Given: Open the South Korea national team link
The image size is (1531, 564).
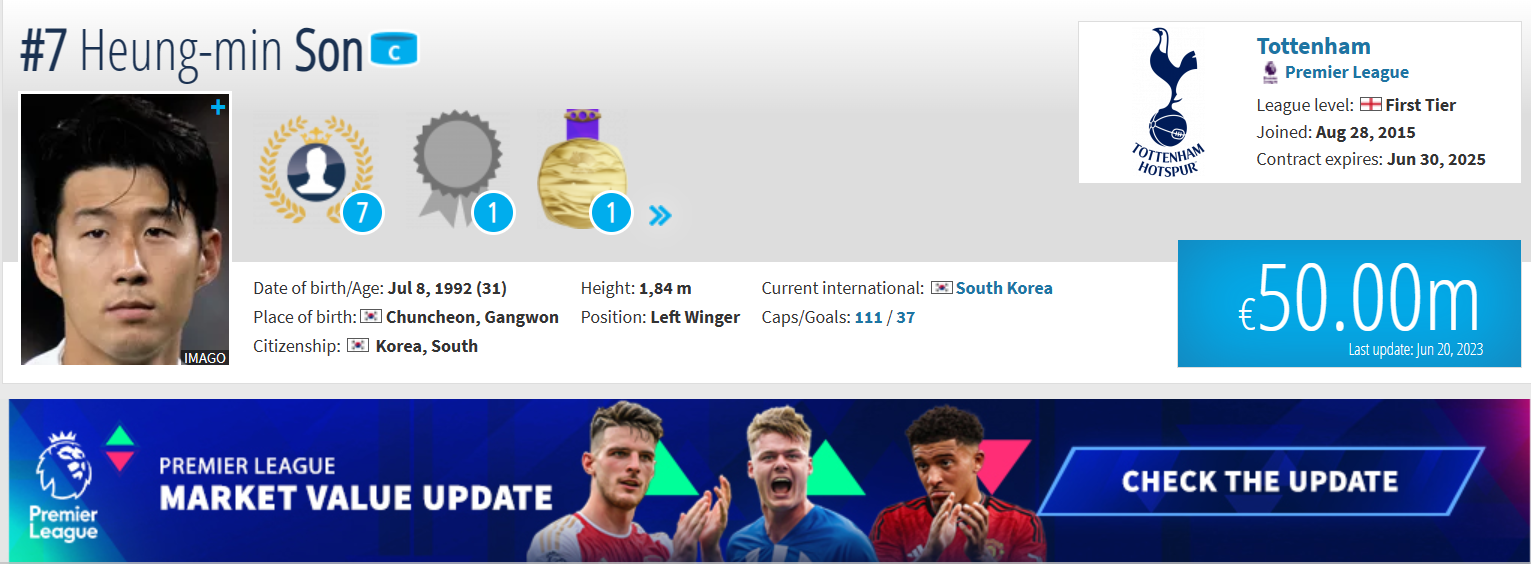Looking at the screenshot, I should [x=1004, y=288].
